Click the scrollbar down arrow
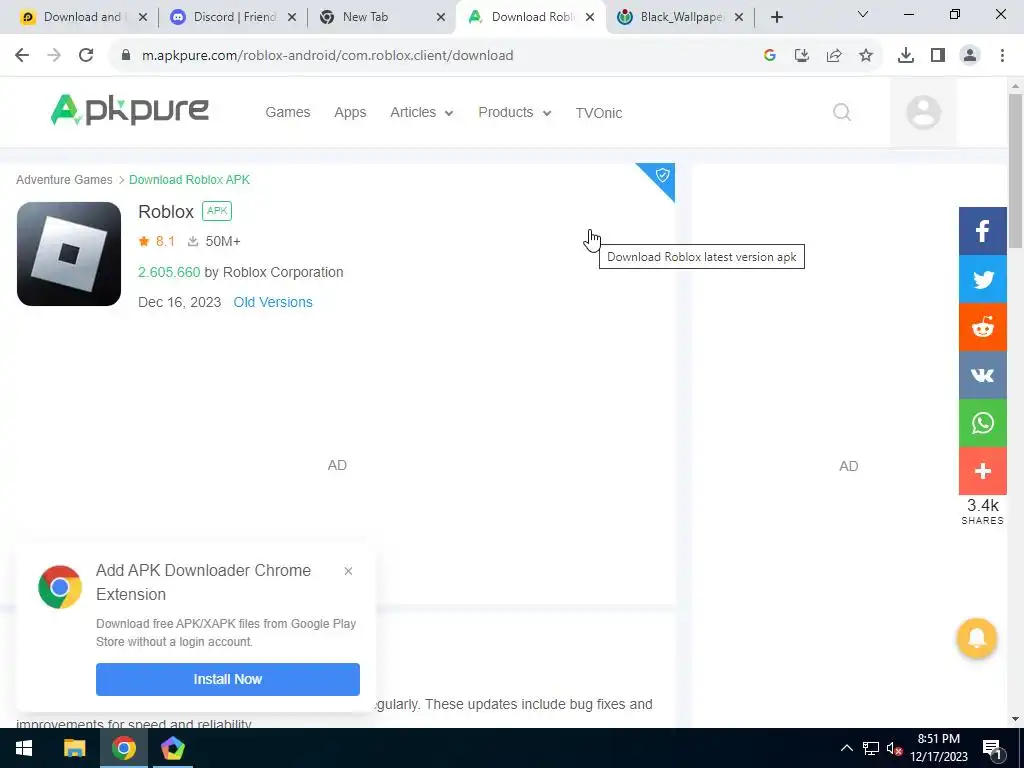Viewport: 1024px width, 768px height. pos(1015,720)
